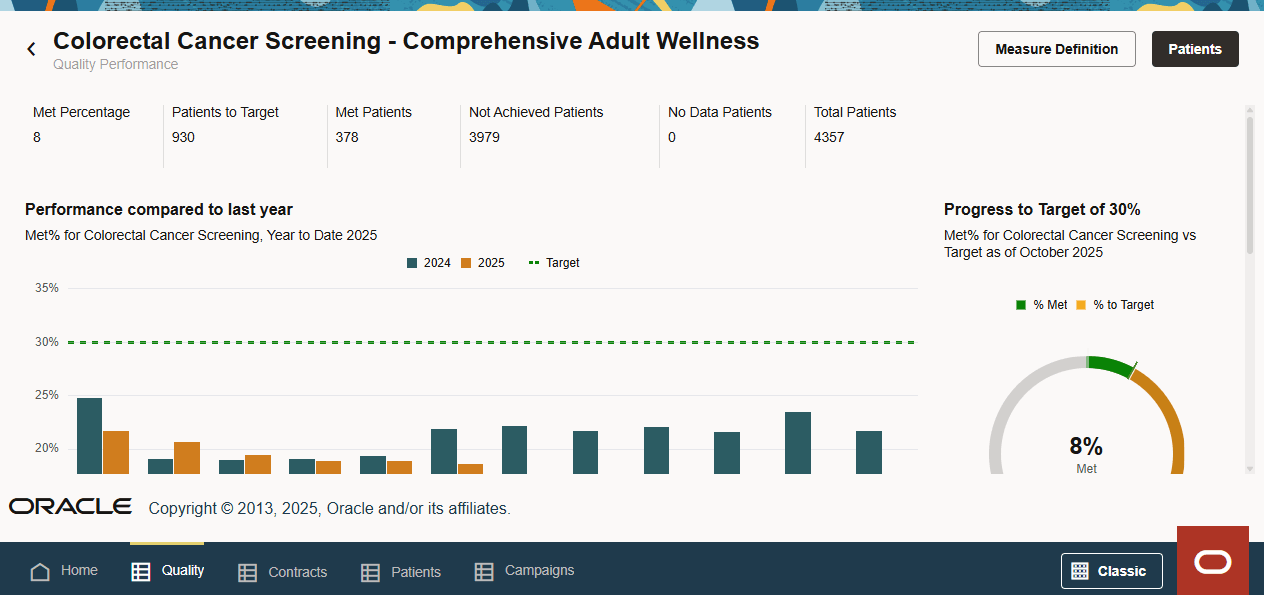
Task: Click the orange gauge arc segment
Action: point(1166,420)
